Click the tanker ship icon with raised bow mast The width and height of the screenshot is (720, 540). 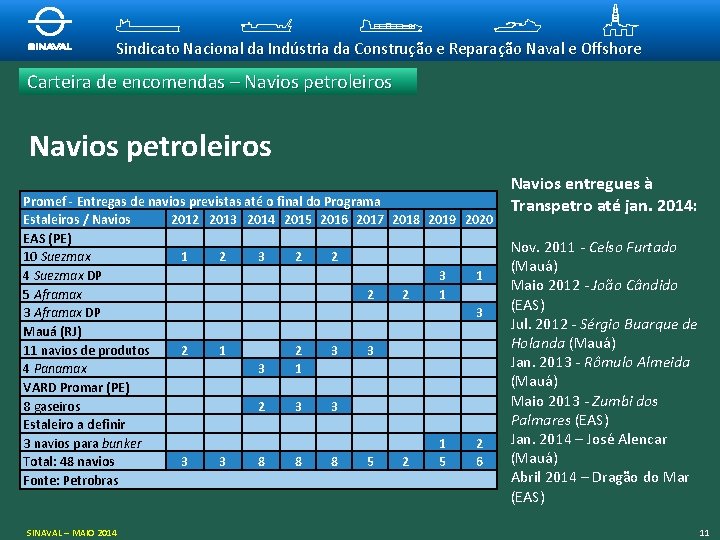tap(266, 26)
